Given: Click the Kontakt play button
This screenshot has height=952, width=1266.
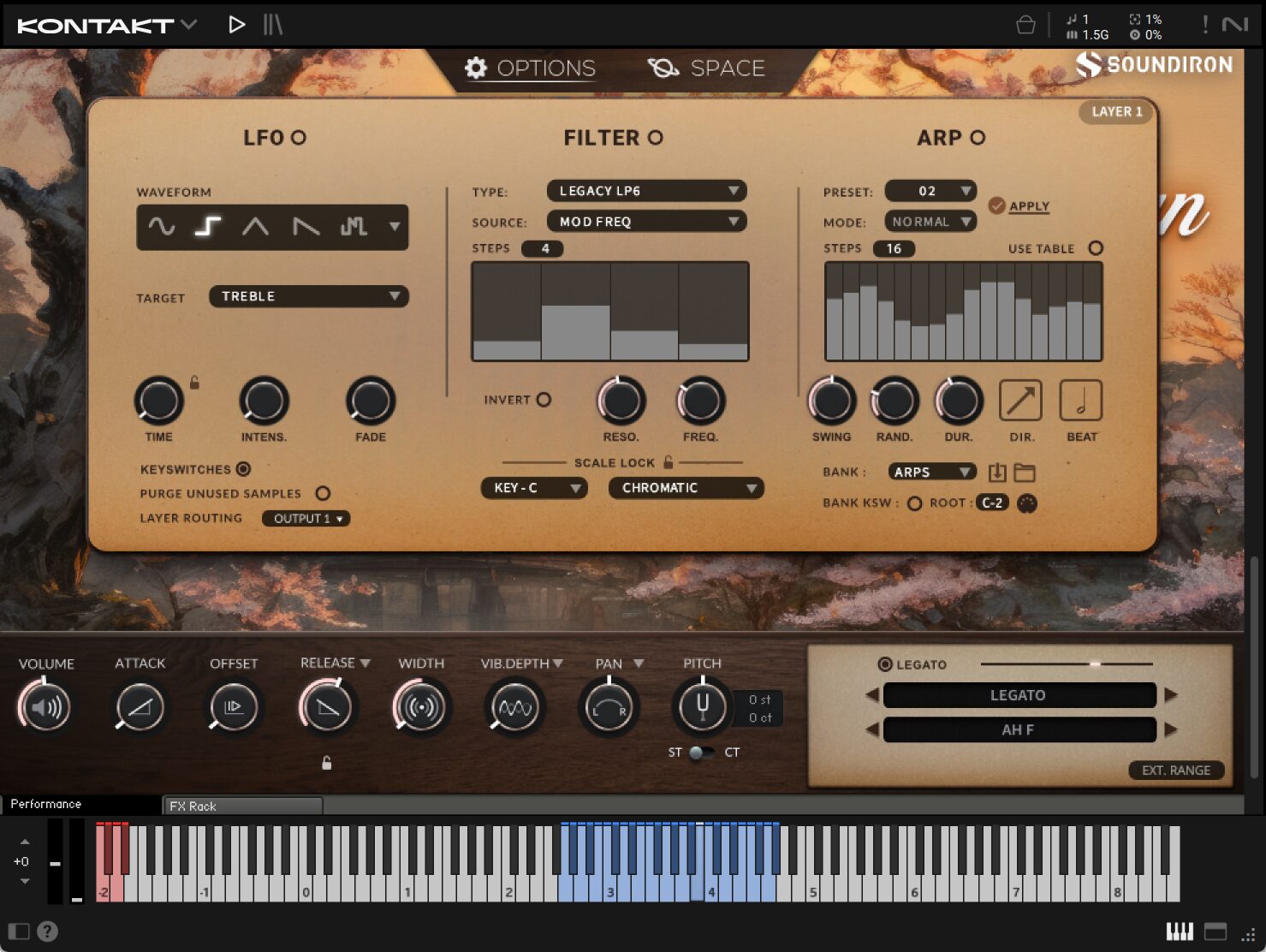Looking at the screenshot, I should coord(236,25).
